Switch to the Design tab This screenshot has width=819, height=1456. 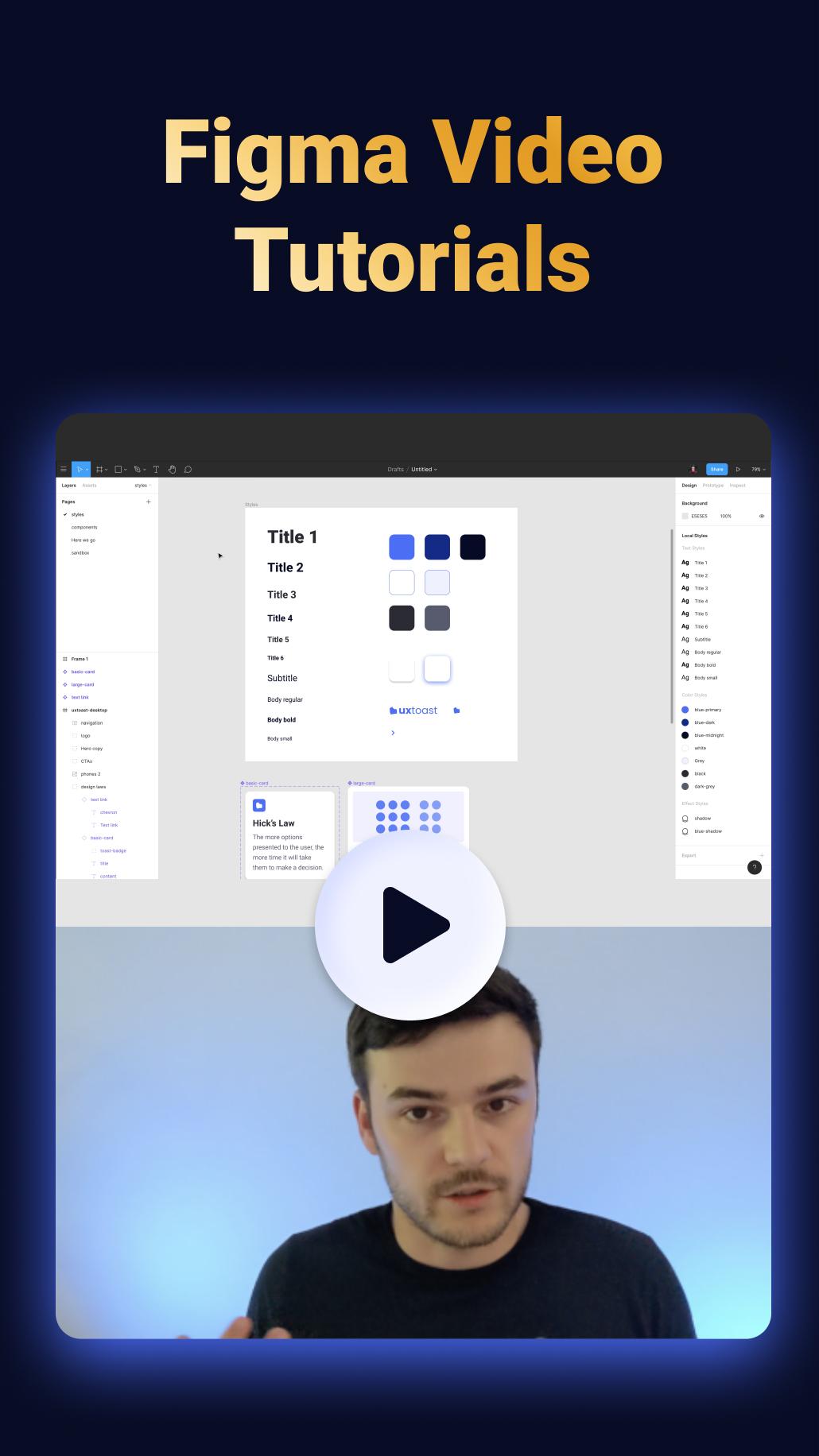coord(689,486)
